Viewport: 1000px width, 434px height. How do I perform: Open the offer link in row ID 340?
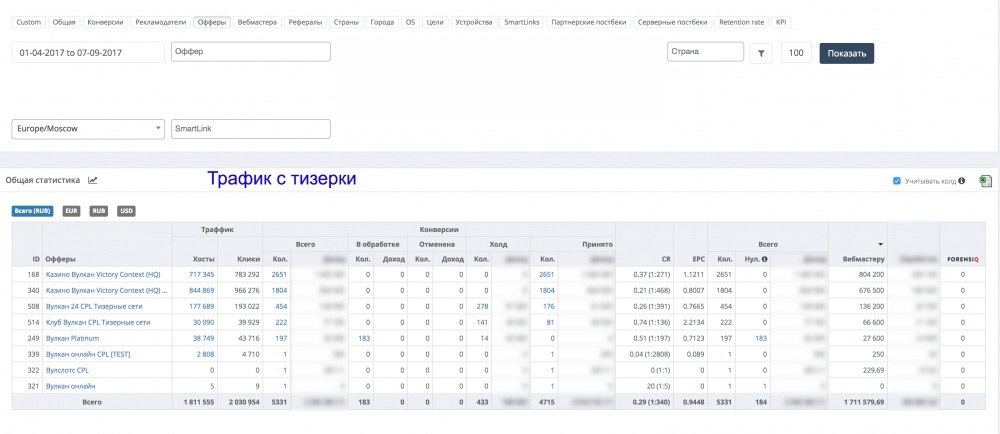coord(107,291)
